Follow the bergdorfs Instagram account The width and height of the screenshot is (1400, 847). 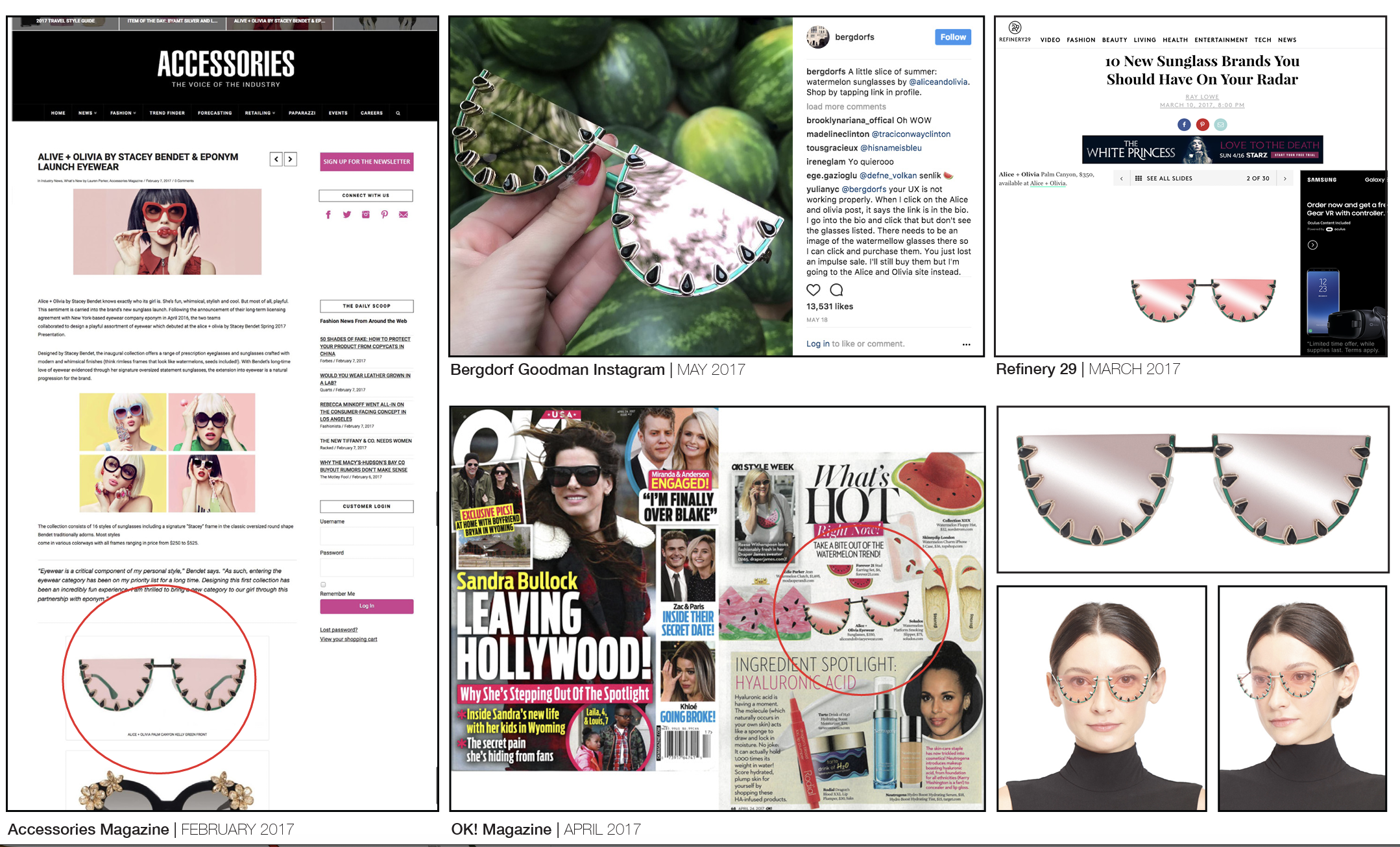[953, 37]
